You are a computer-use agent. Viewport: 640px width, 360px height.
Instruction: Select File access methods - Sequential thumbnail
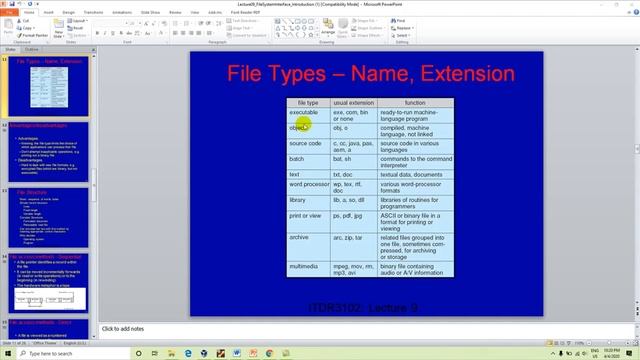click(48, 283)
